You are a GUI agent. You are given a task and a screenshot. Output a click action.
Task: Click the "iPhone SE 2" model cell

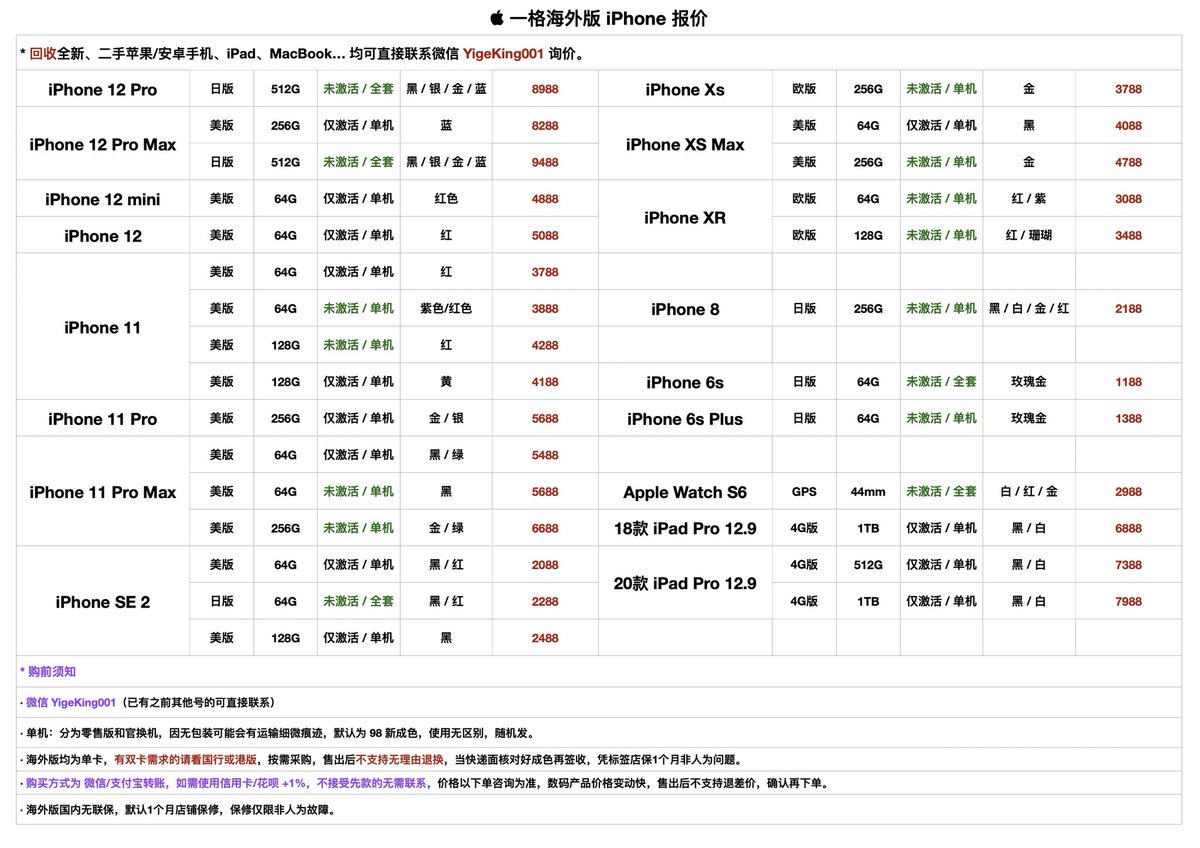[103, 602]
